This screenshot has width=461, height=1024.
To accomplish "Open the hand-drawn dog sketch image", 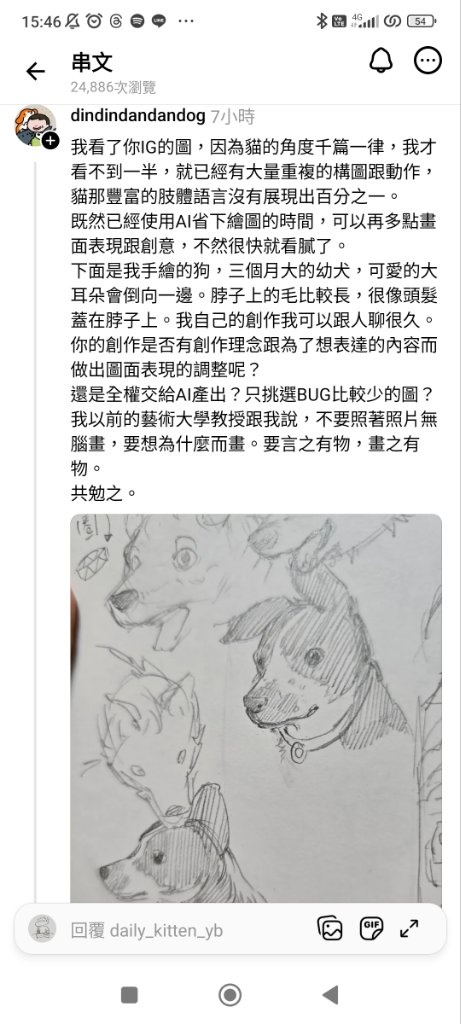I will [256, 709].
